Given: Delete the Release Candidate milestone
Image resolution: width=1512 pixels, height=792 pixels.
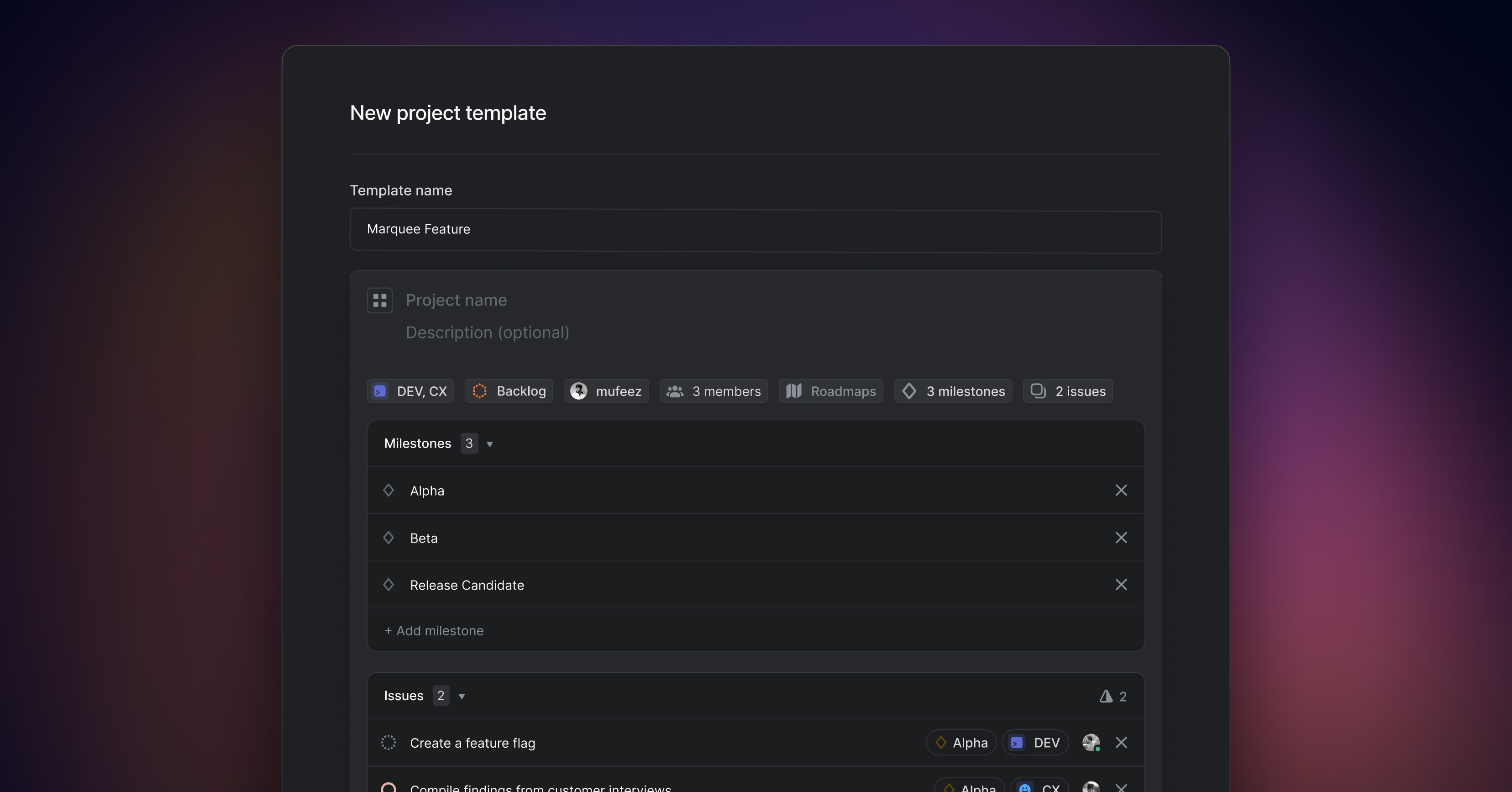Looking at the screenshot, I should click(x=1120, y=585).
